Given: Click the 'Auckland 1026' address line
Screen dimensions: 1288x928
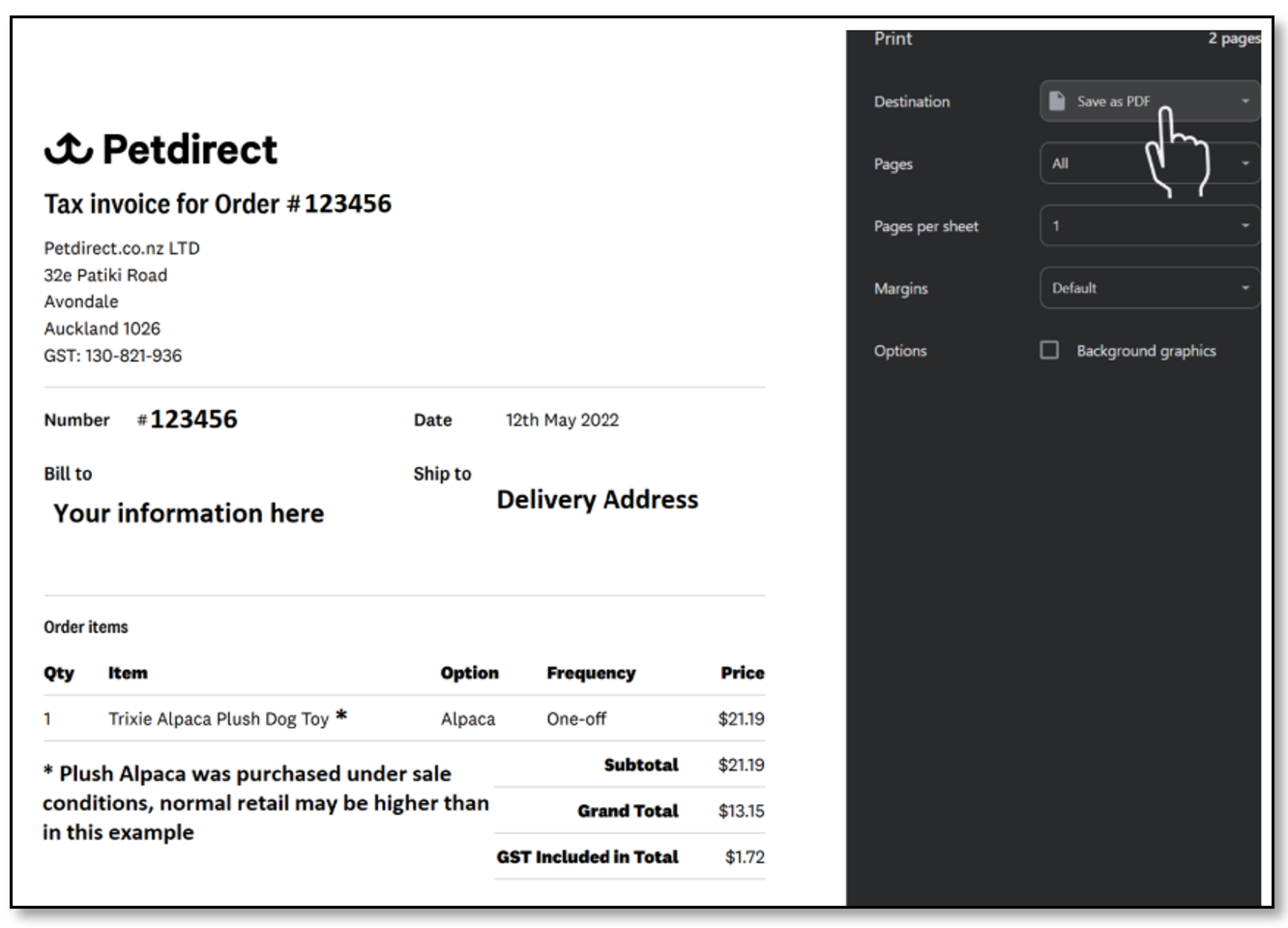Looking at the screenshot, I should 102,329.
